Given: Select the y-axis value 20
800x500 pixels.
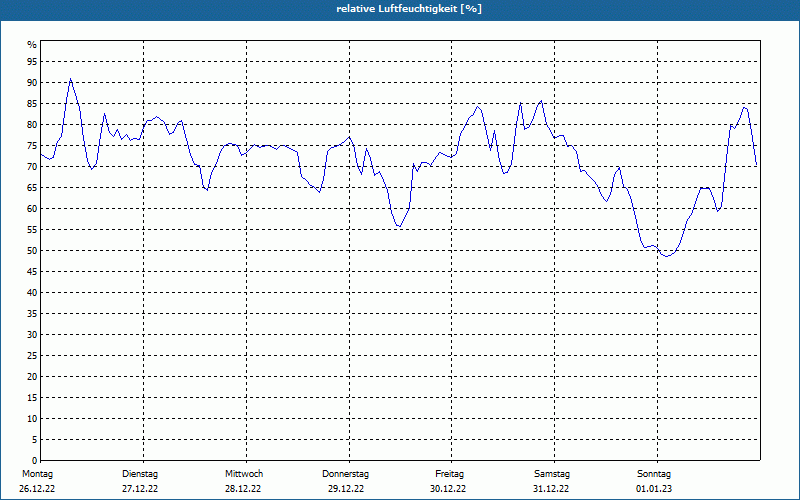Looking at the screenshot, I should coord(32,377).
